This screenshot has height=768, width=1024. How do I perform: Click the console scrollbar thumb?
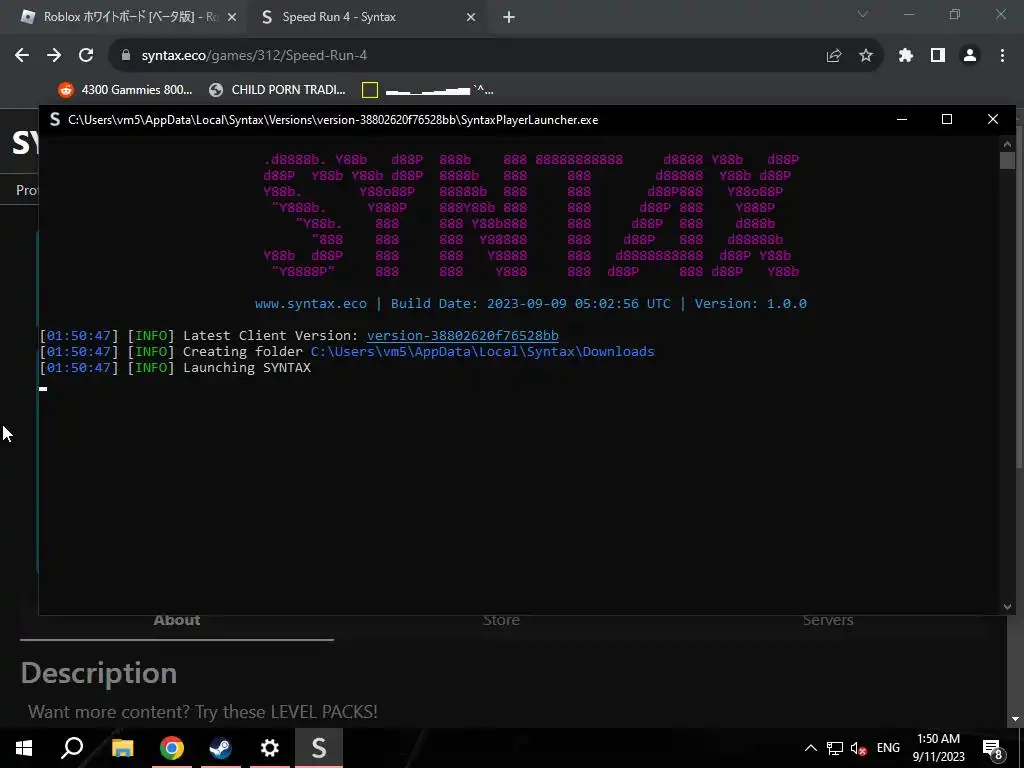click(x=1007, y=161)
